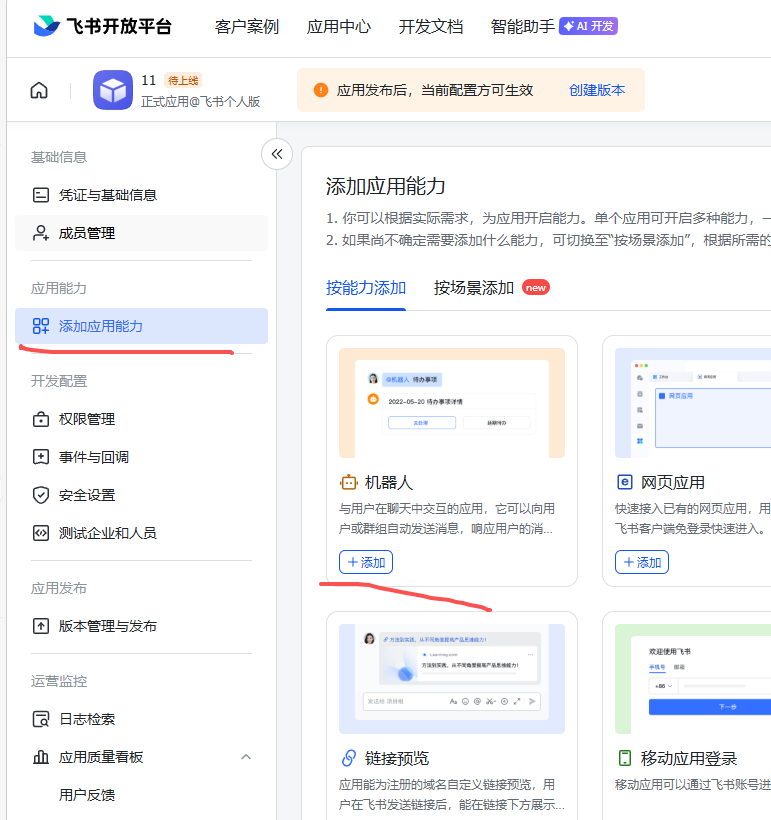771x820 pixels.
Task: Collapse sidebar with double-chevron button
Action: pyautogui.click(x=277, y=154)
